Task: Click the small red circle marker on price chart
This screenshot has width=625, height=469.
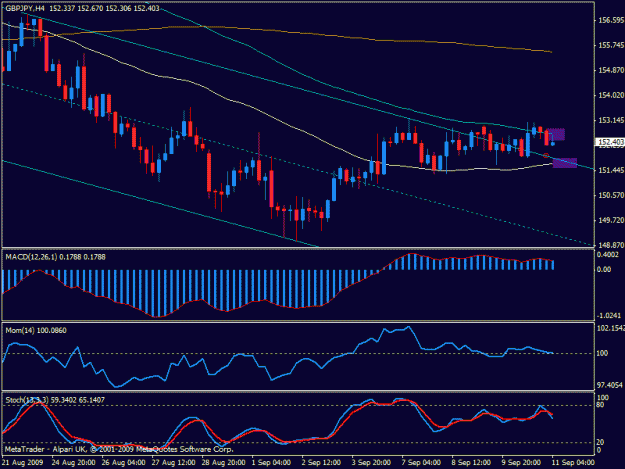Action: [546, 155]
